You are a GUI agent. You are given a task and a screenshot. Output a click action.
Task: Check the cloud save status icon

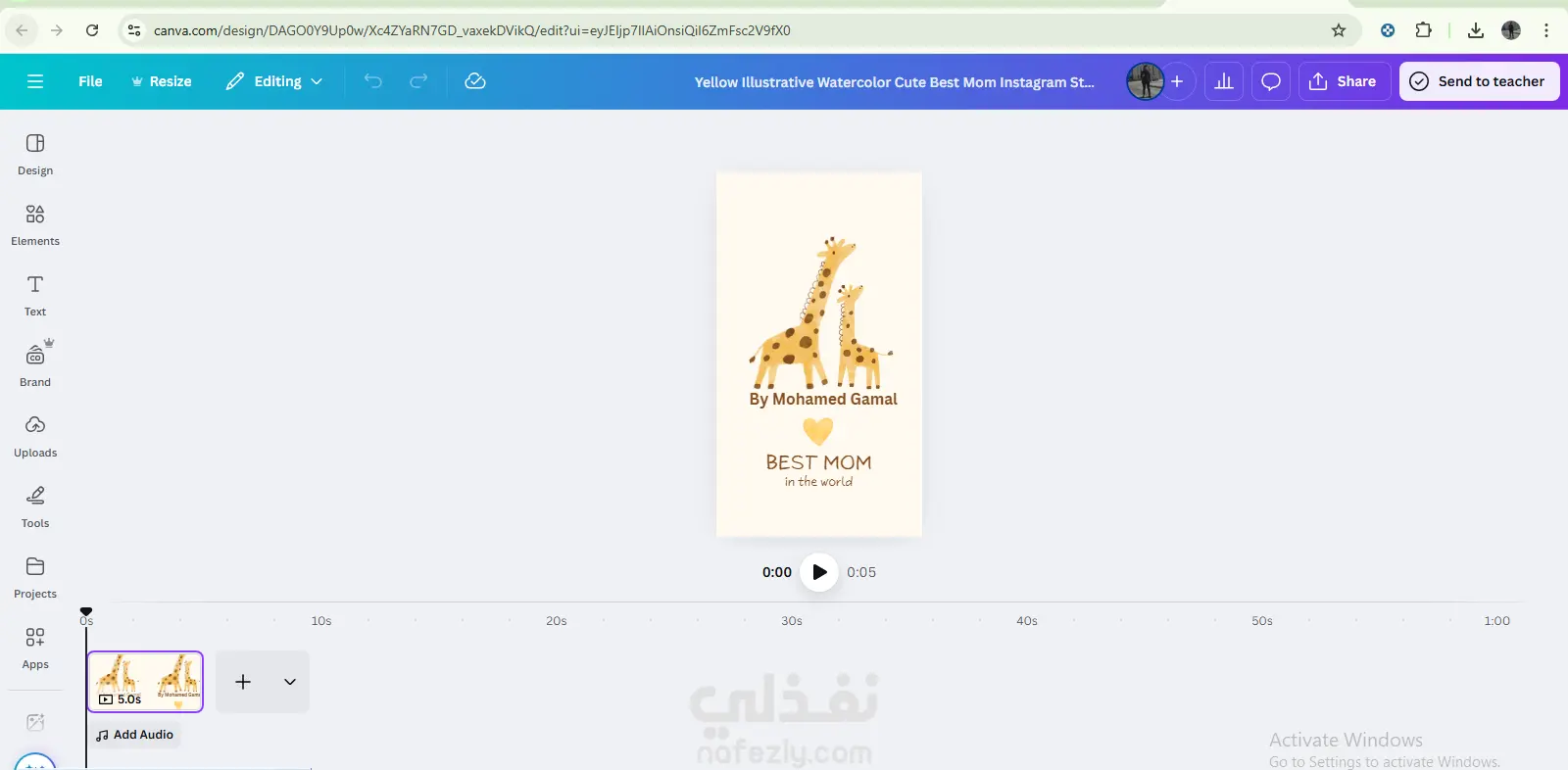pyautogui.click(x=475, y=81)
